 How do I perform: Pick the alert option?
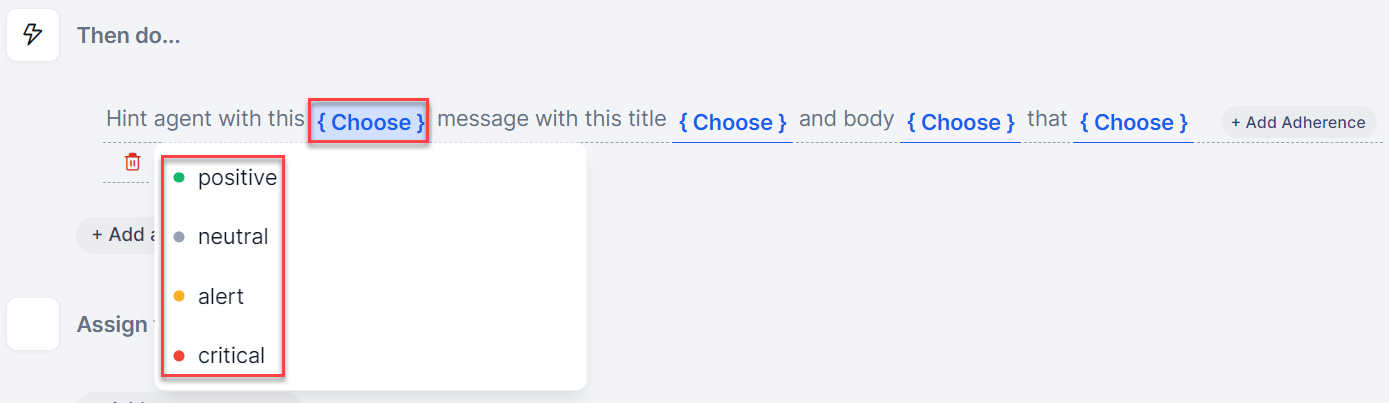click(221, 296)
